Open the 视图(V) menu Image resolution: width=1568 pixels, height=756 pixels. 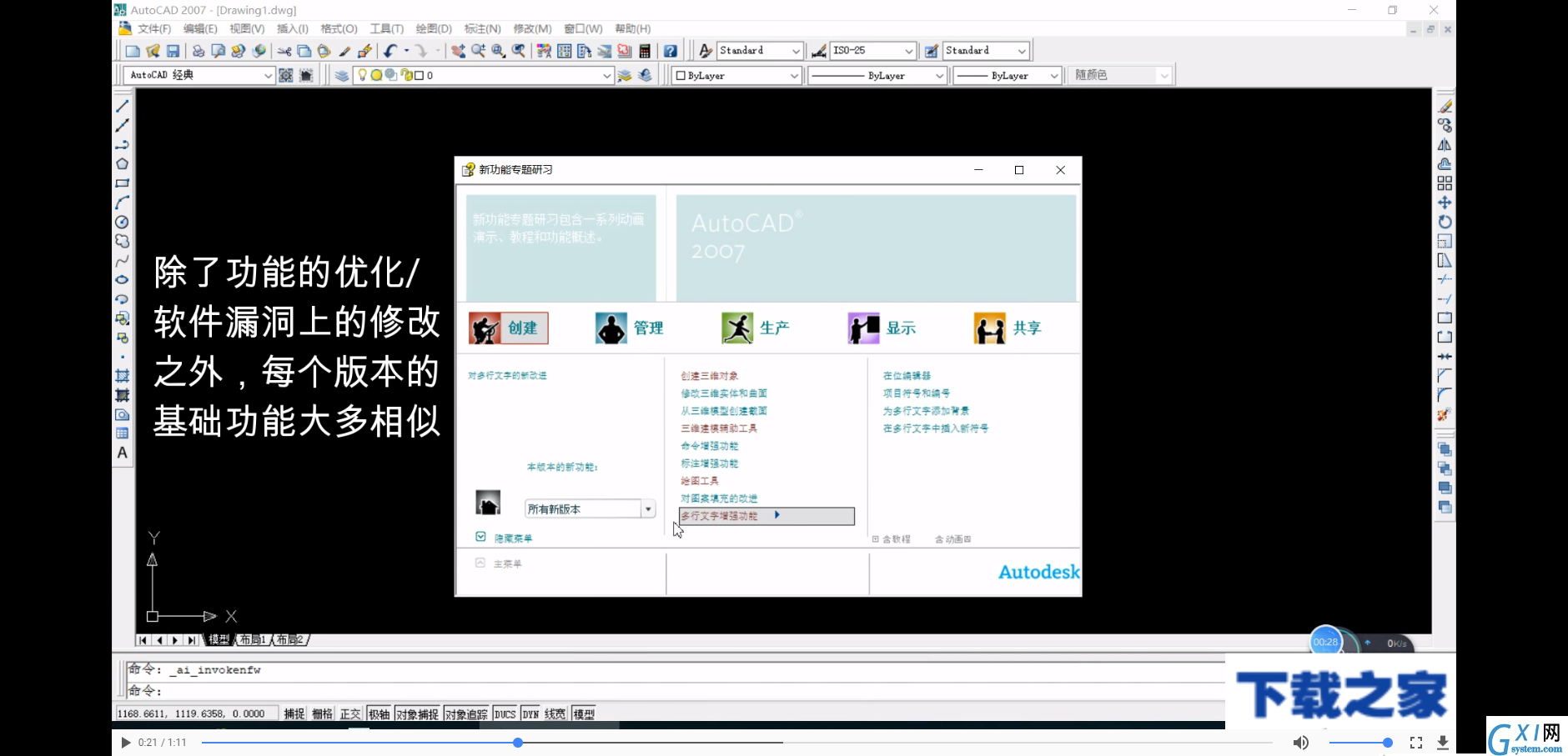[247, 28]
